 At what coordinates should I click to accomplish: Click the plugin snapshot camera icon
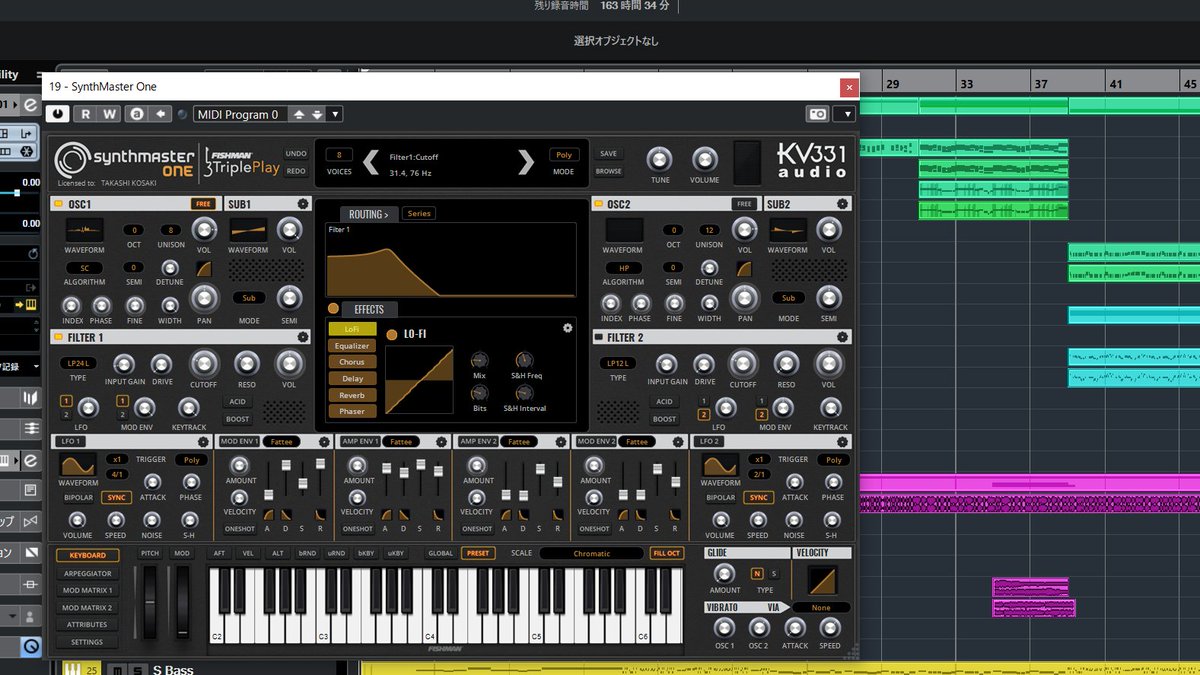[818, 114]
